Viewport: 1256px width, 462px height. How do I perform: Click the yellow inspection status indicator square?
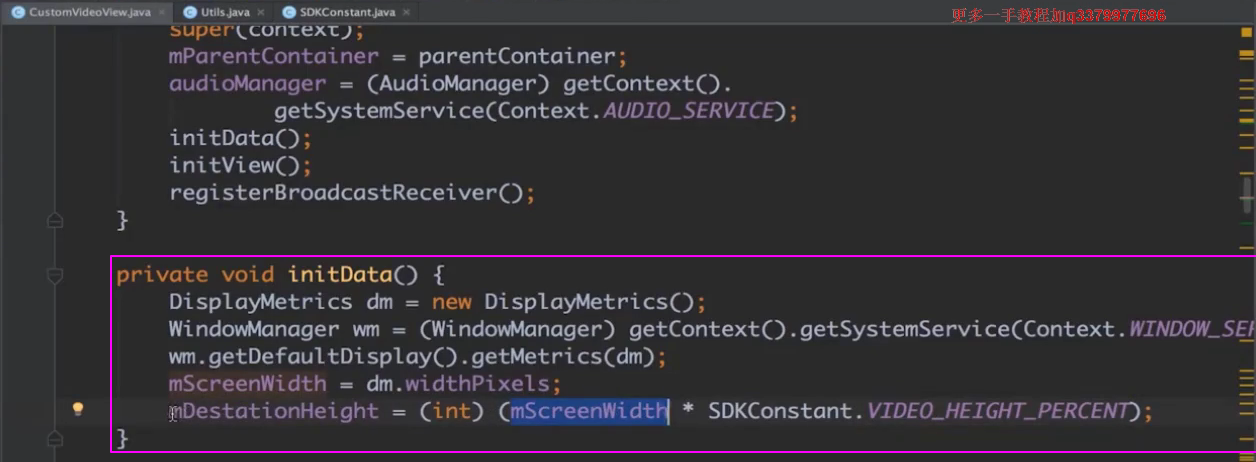click(x=1248, y=31)
